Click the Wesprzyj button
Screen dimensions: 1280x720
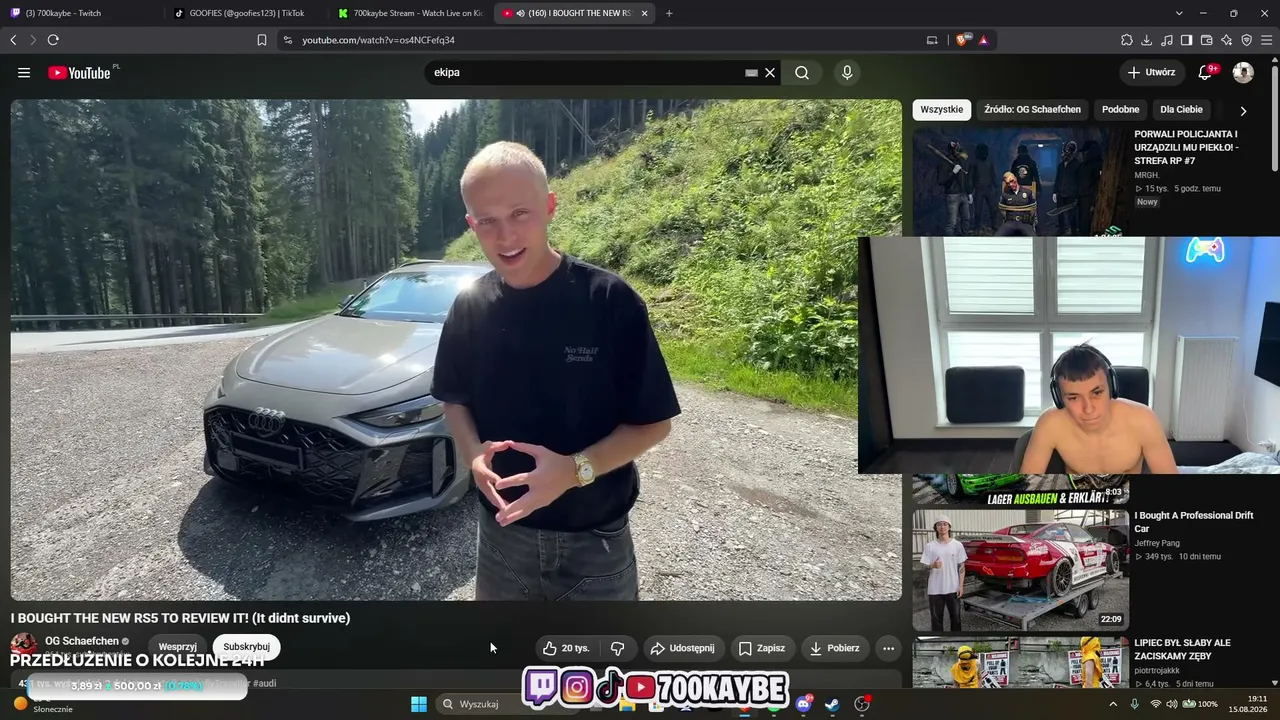click(177, 647)
